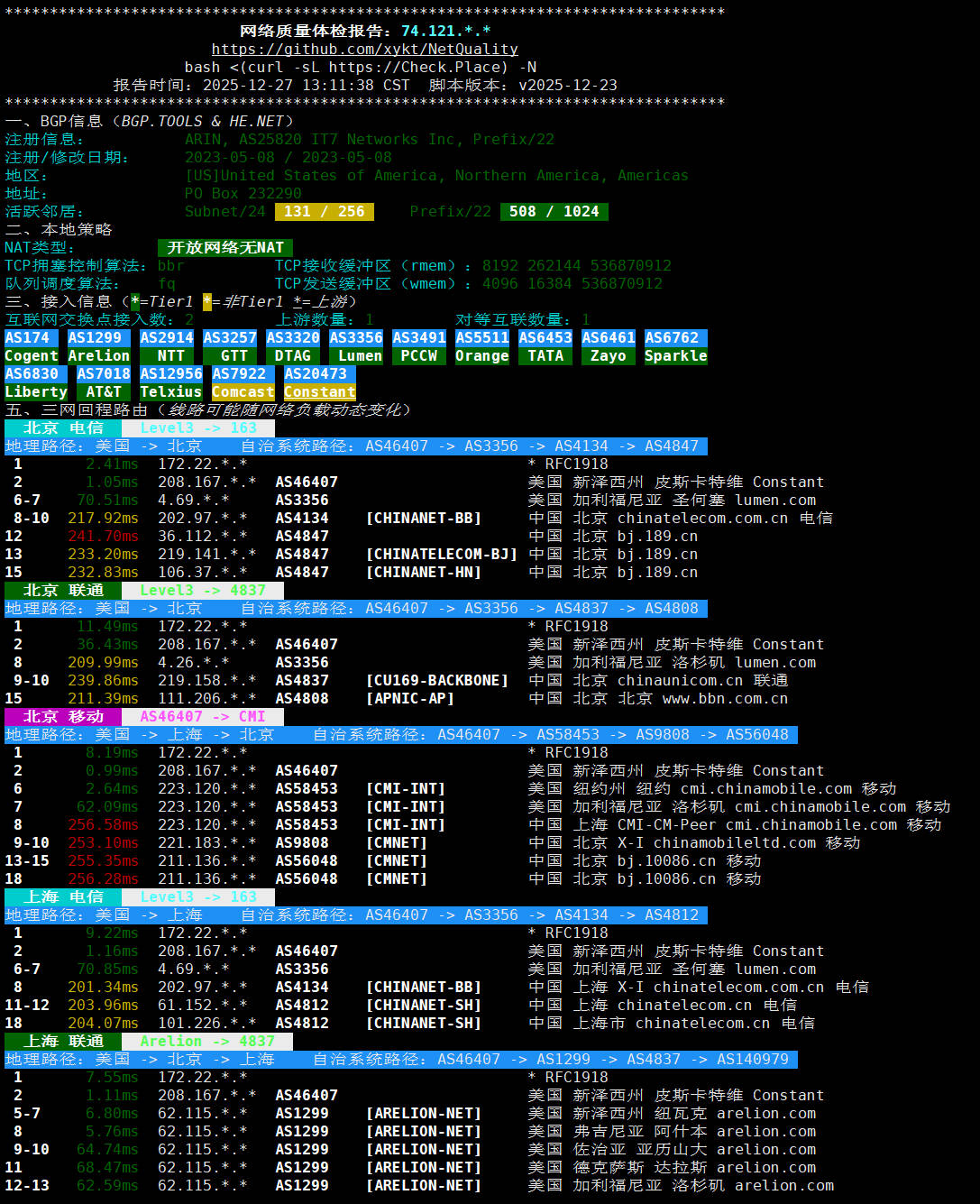This screenshot has width=980, height=1204.
Task: Click the AS6762 Sparkle badge
Action: (x=676, y=347)
